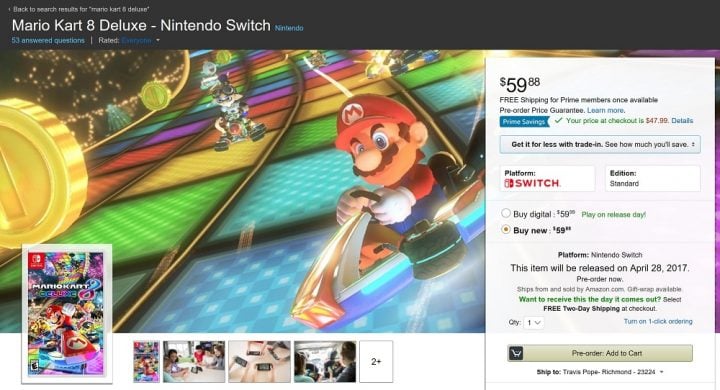Image resolution: width=720 pixels, height=390 pixels.
Task: Select the Buy new radio option
Action: pos(506,229)
